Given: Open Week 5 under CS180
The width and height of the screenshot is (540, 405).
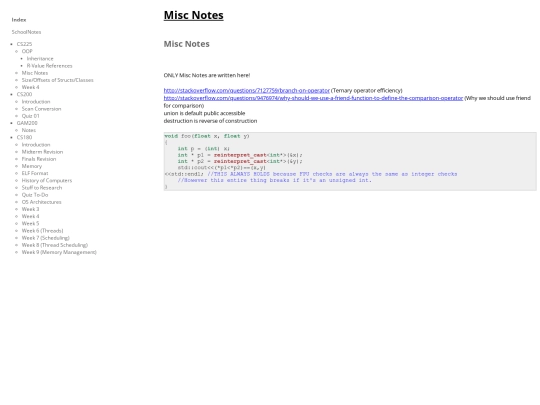Looking at the screenshot, I should [31, 224].
